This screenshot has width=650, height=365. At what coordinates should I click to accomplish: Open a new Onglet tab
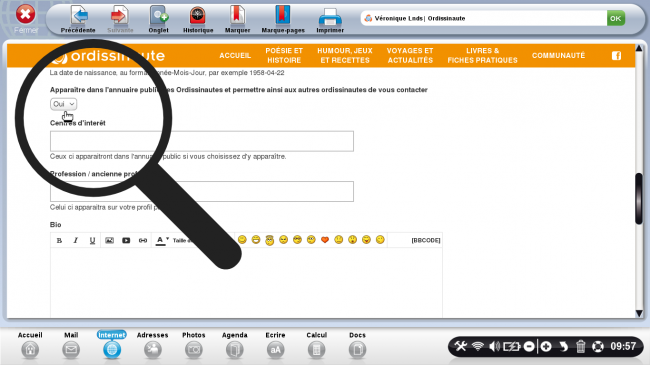click(158, 19)
